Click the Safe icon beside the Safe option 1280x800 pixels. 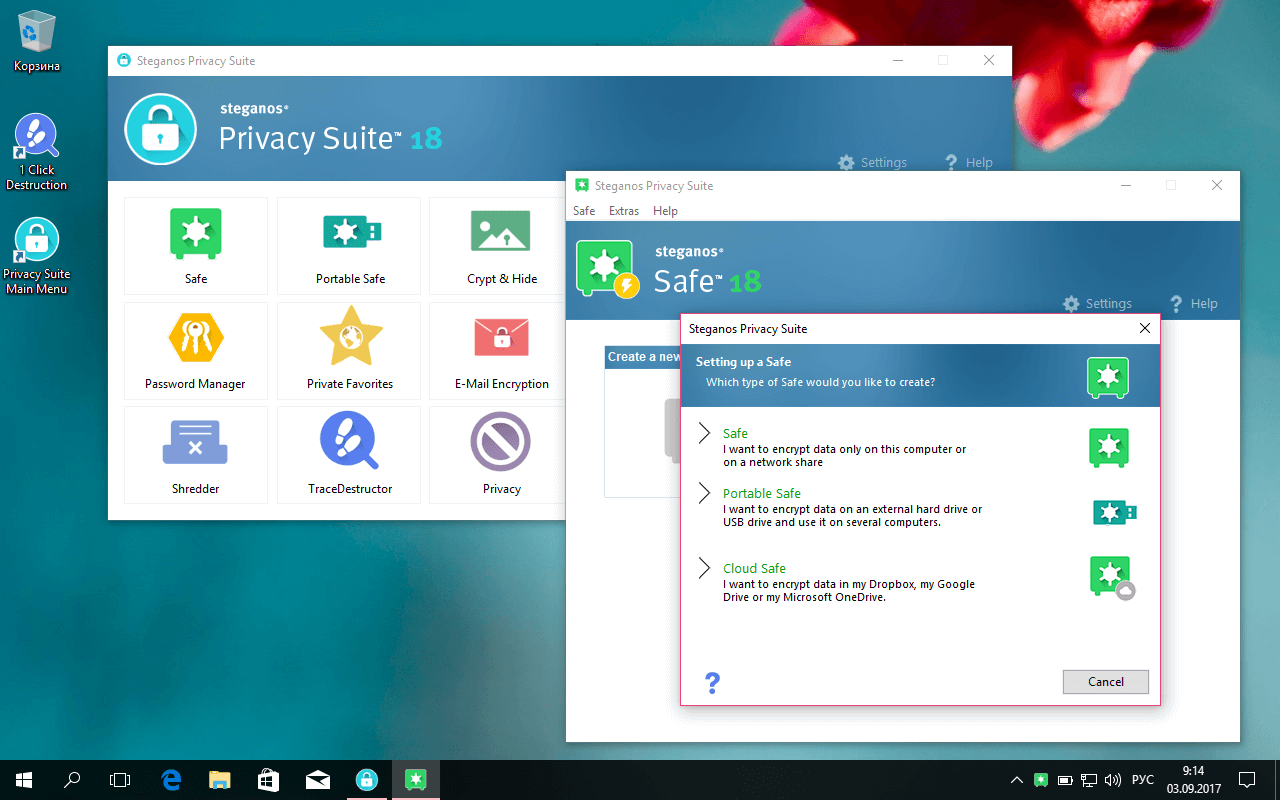(x=1108, y=447)
